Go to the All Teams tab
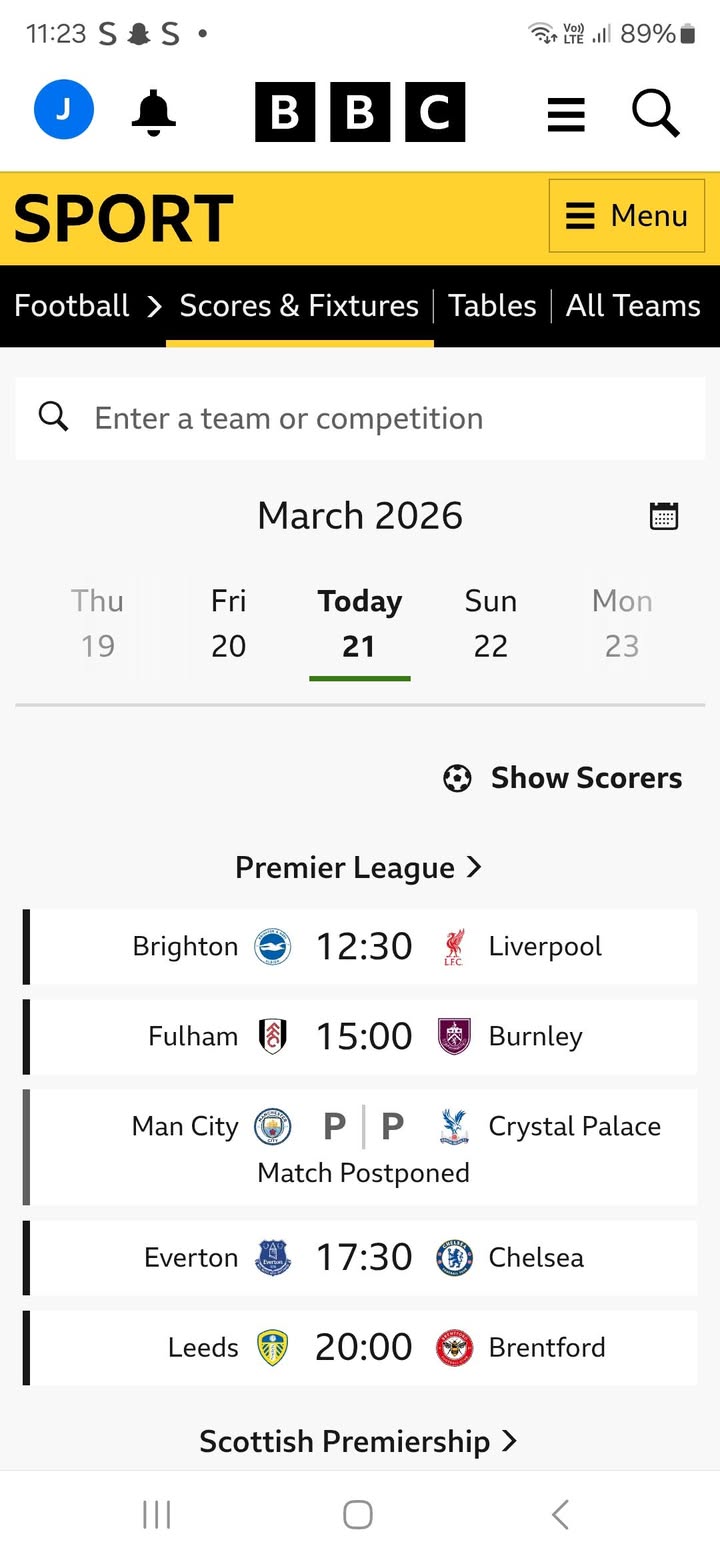This screenshot has height=1560, width=720. 633,306
